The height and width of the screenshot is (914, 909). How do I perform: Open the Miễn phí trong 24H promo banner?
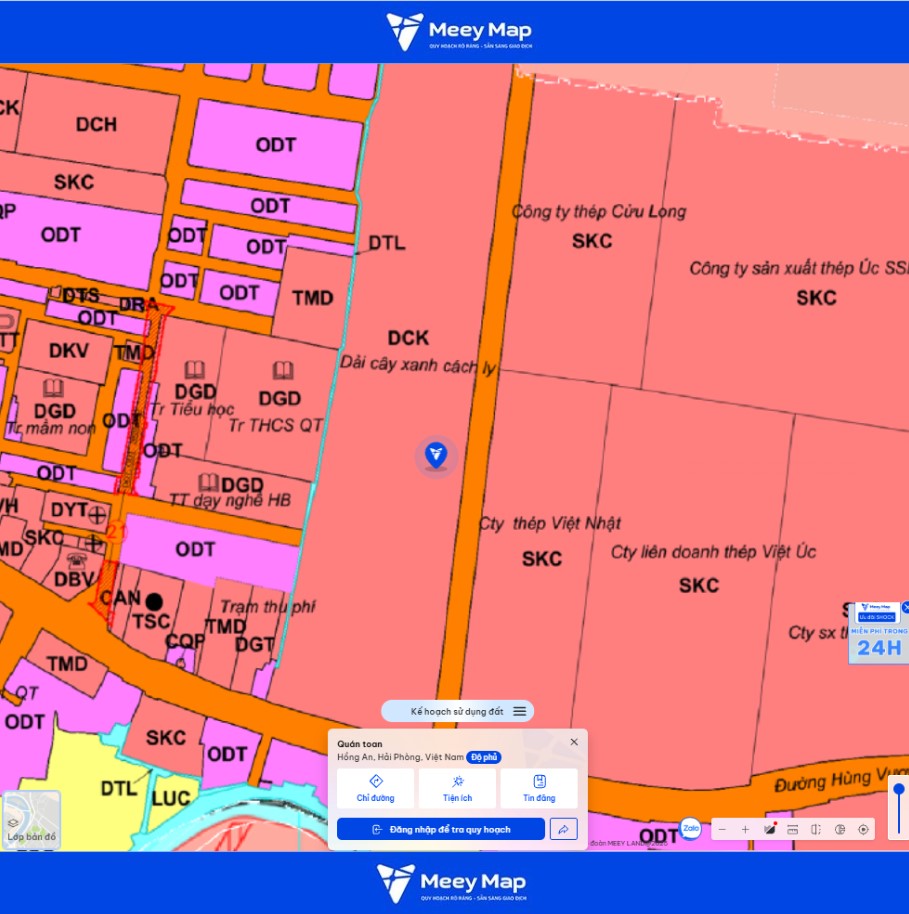tap(879, 633)
